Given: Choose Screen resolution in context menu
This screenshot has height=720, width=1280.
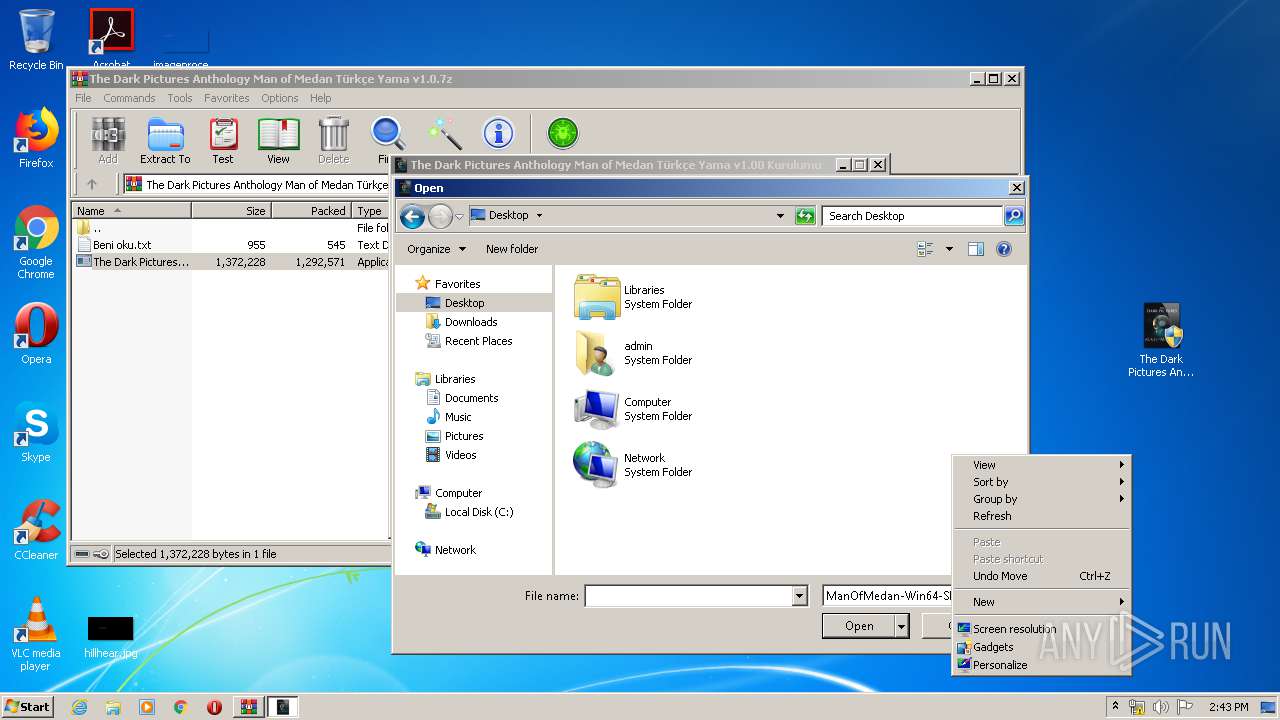Looking at the screenshot, I should coord(1041,629).
